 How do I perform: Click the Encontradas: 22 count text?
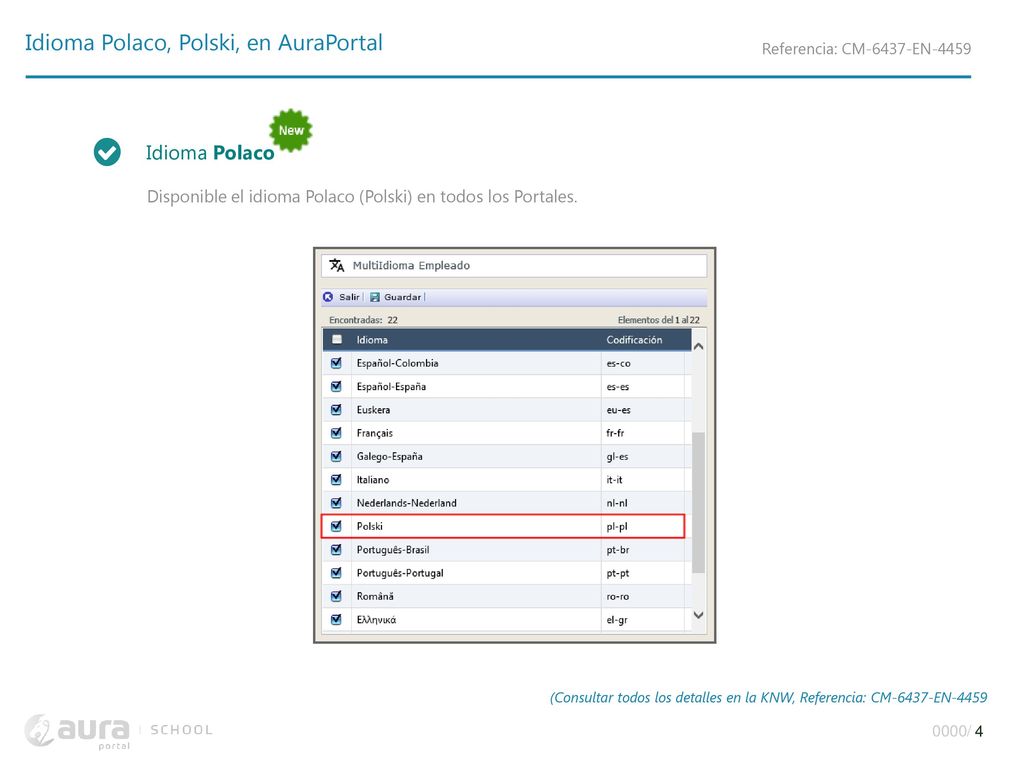point(363,320)
